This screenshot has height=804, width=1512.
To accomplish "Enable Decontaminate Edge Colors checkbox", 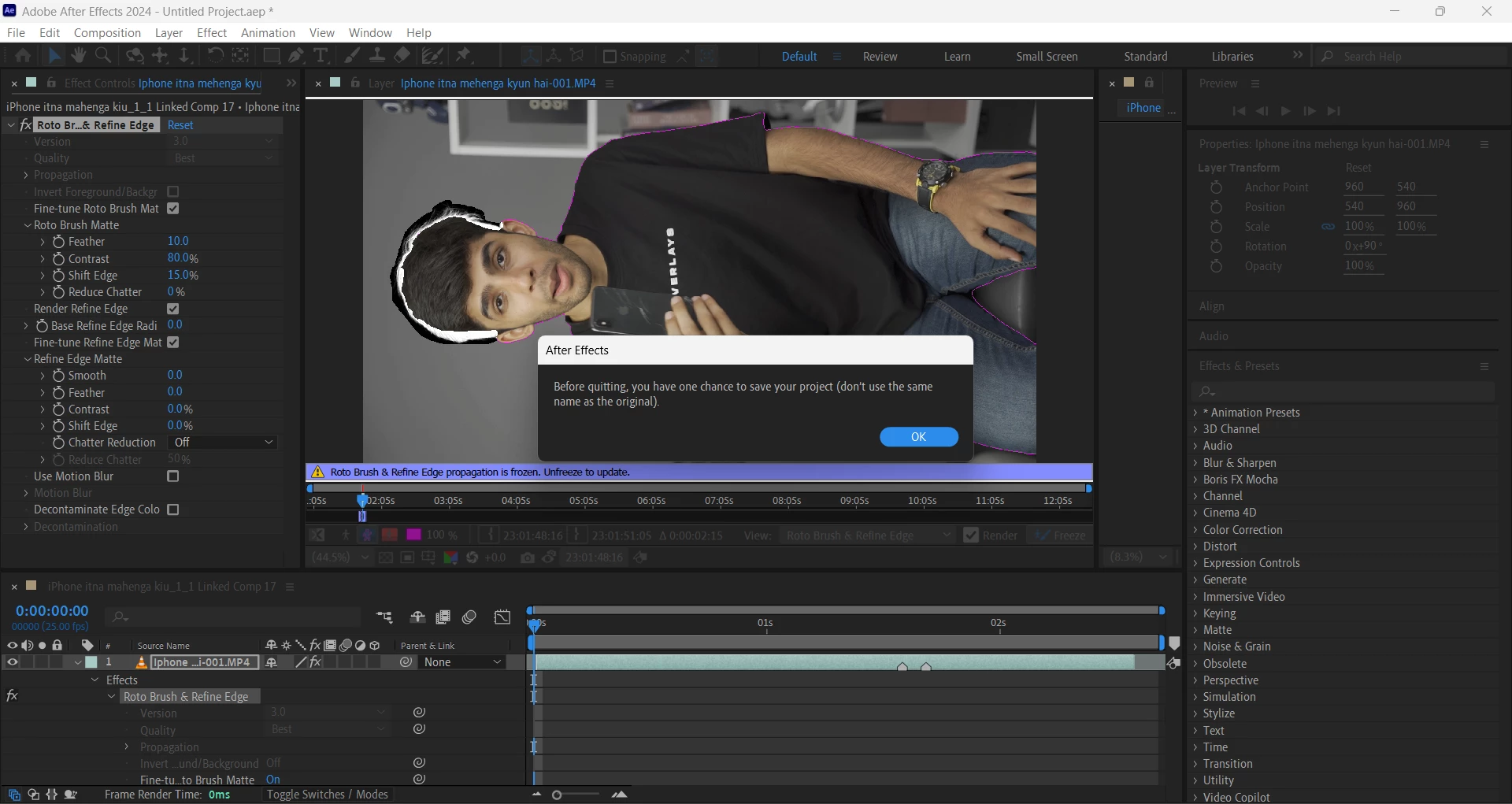I will click(173, 509).
